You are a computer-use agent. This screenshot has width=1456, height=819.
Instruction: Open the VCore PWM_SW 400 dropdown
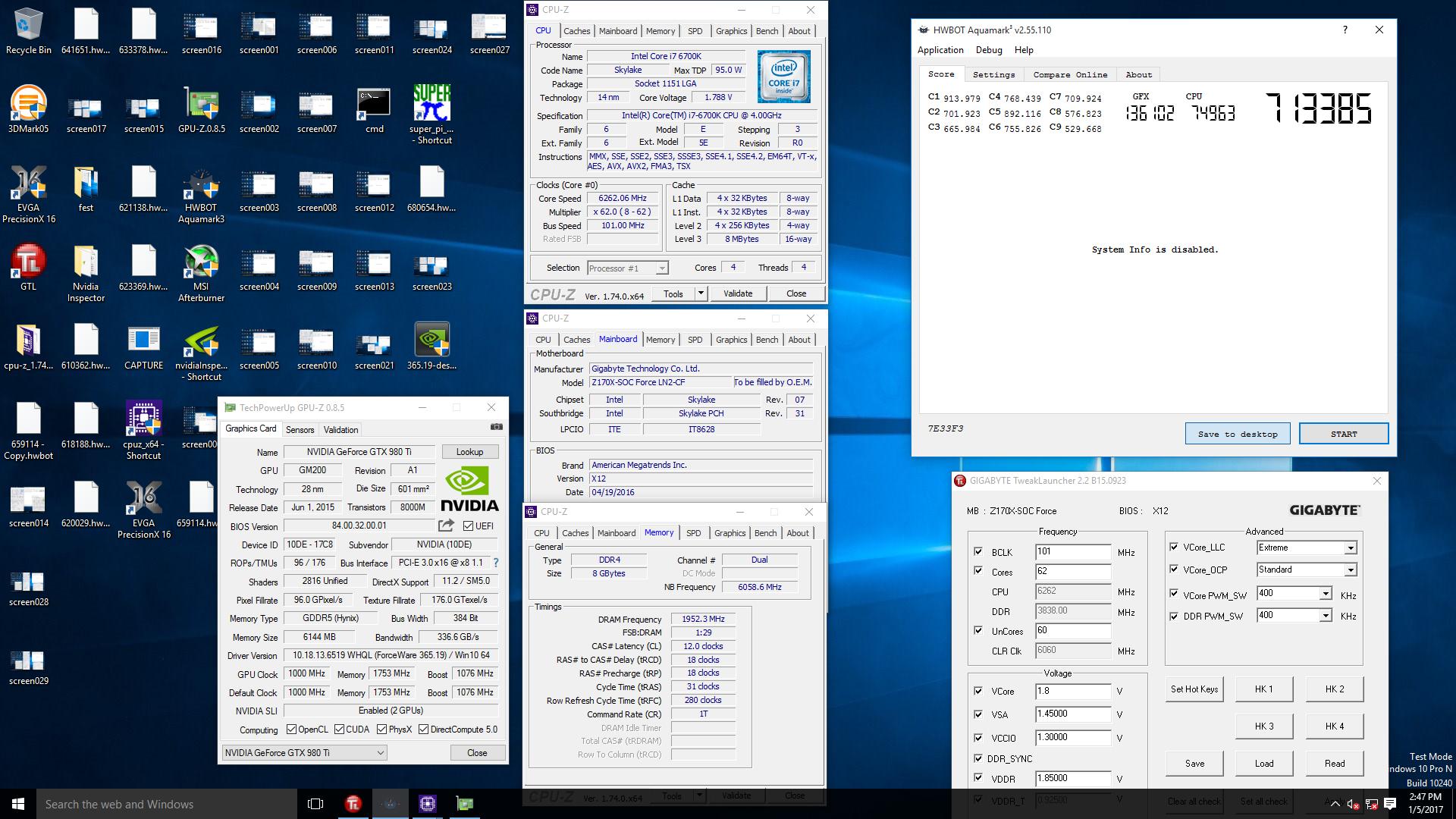tap(1294, 593)
